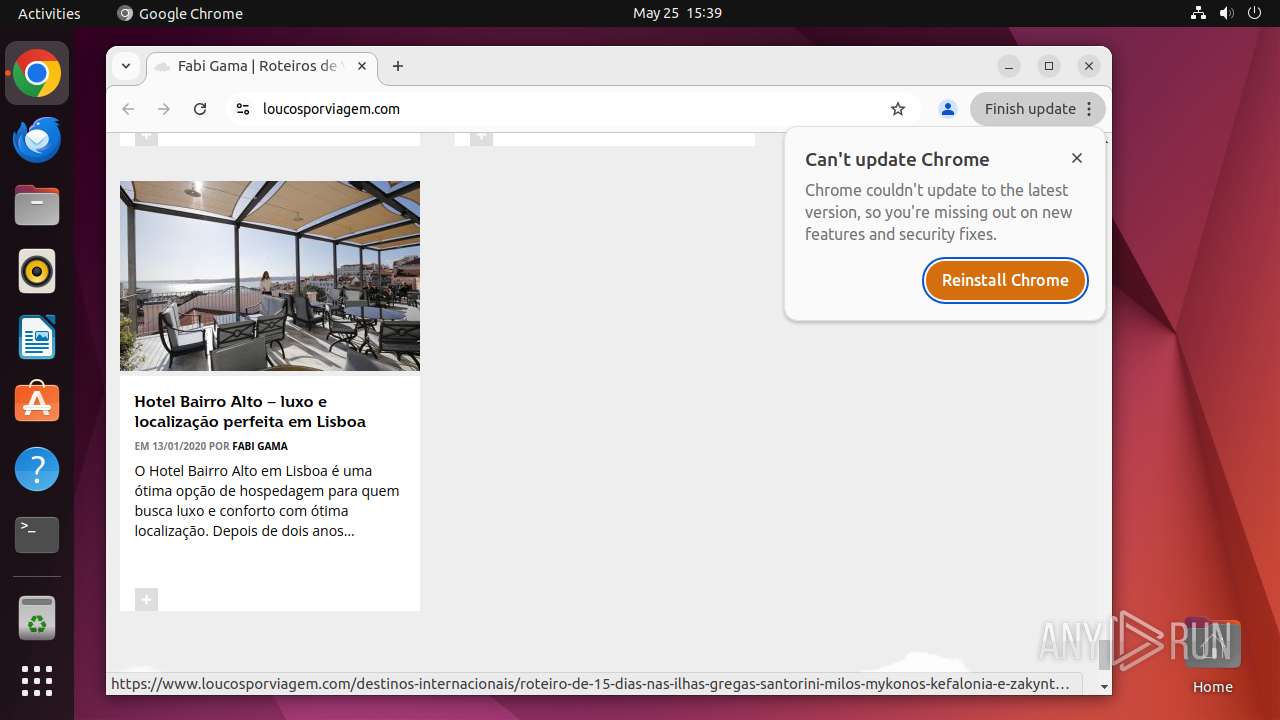Open Ubuntu Software in the dock
Image resolution: width=1280 pixels, height=720 pixels.
(37, 403)
